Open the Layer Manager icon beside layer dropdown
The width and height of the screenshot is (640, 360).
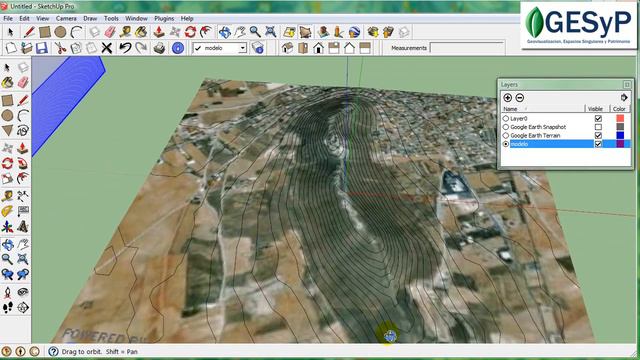click(x=258, y=48)
